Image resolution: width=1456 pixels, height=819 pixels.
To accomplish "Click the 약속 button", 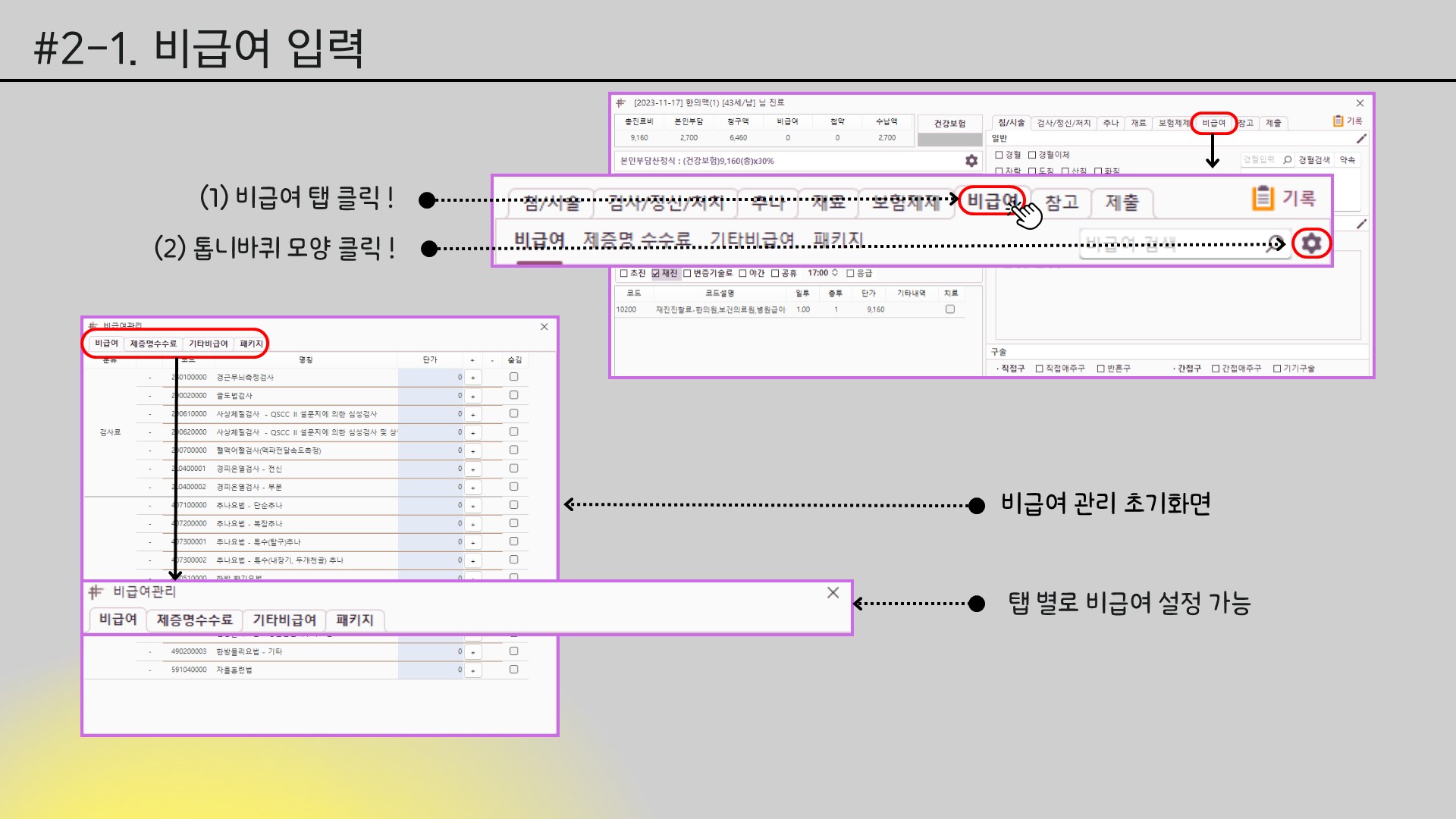I will [x=1347, y=160].
